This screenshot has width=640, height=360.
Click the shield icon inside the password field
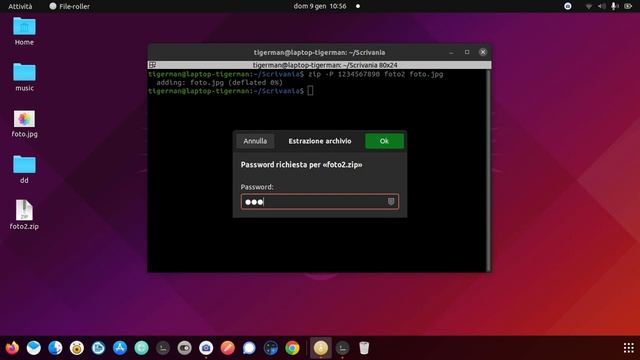[391, 202]
